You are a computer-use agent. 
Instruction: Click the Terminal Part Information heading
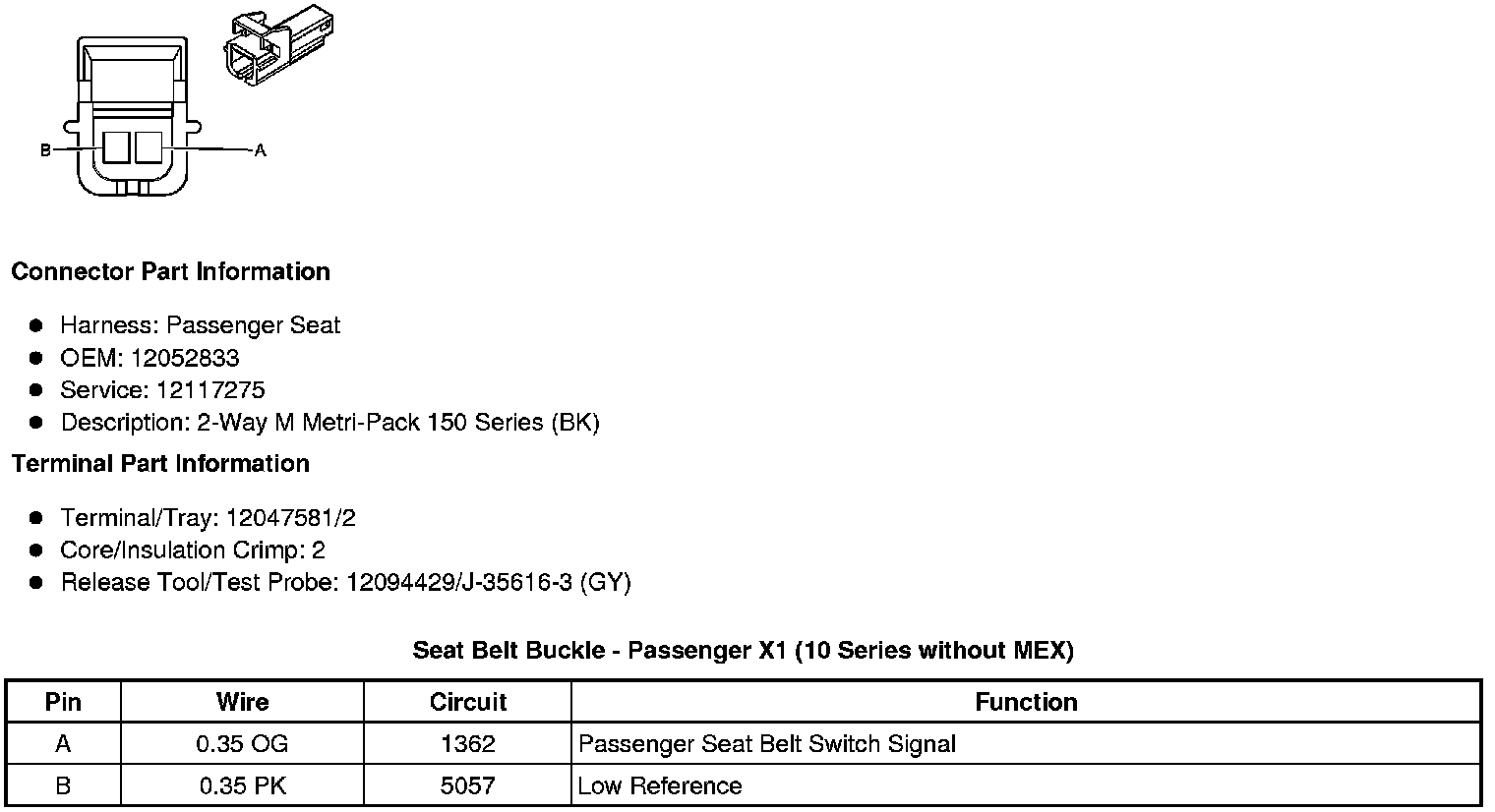click(160, 463)
